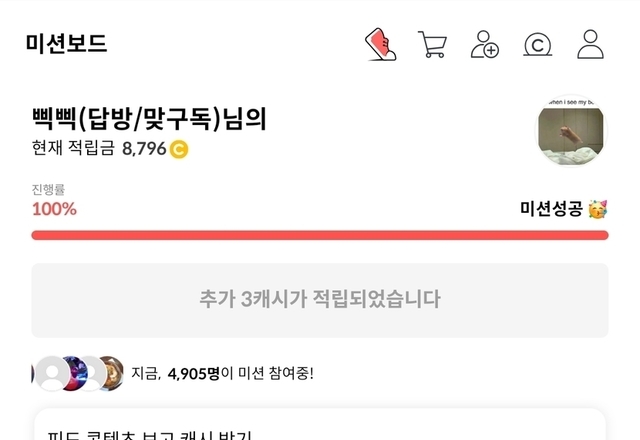Open the cash coin icon in header
Viewport: 640px width, 440px height.
tap(538, 45)
